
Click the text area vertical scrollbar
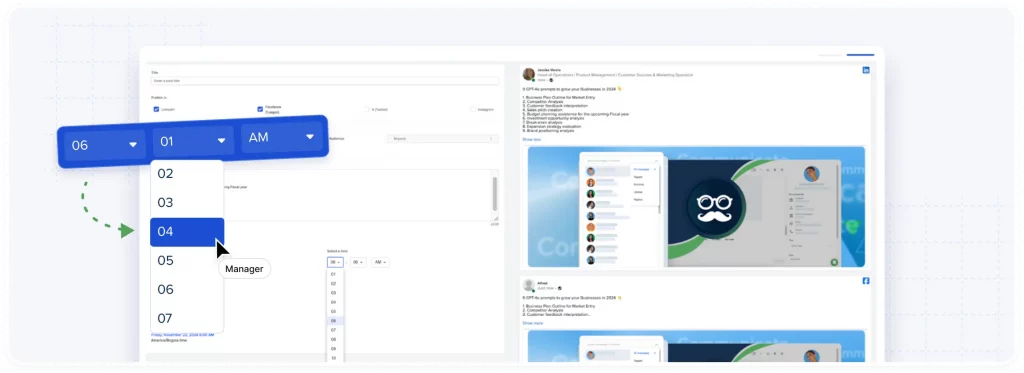point(494,193)
